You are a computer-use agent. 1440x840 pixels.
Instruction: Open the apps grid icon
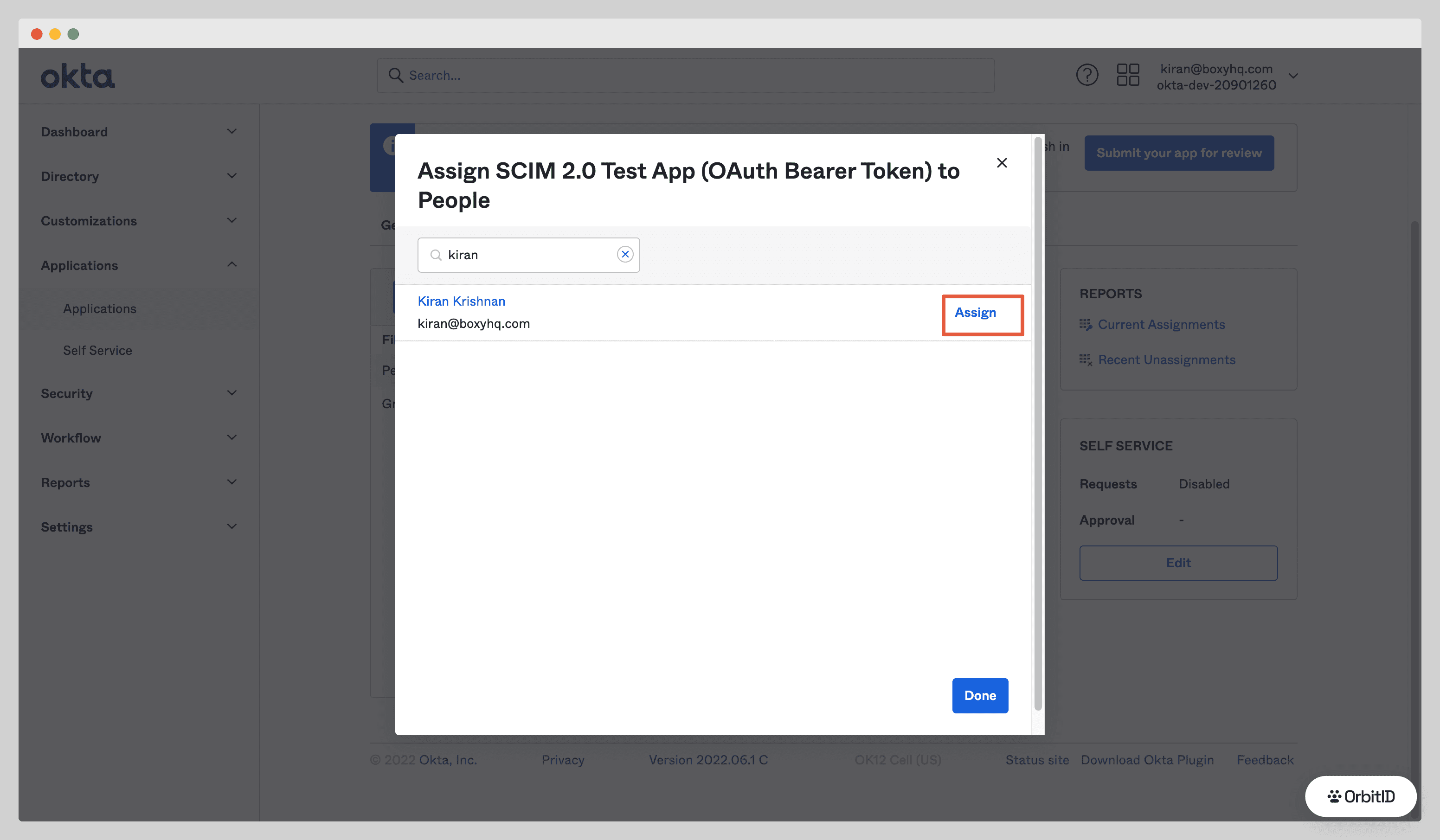pos(1128,75)
